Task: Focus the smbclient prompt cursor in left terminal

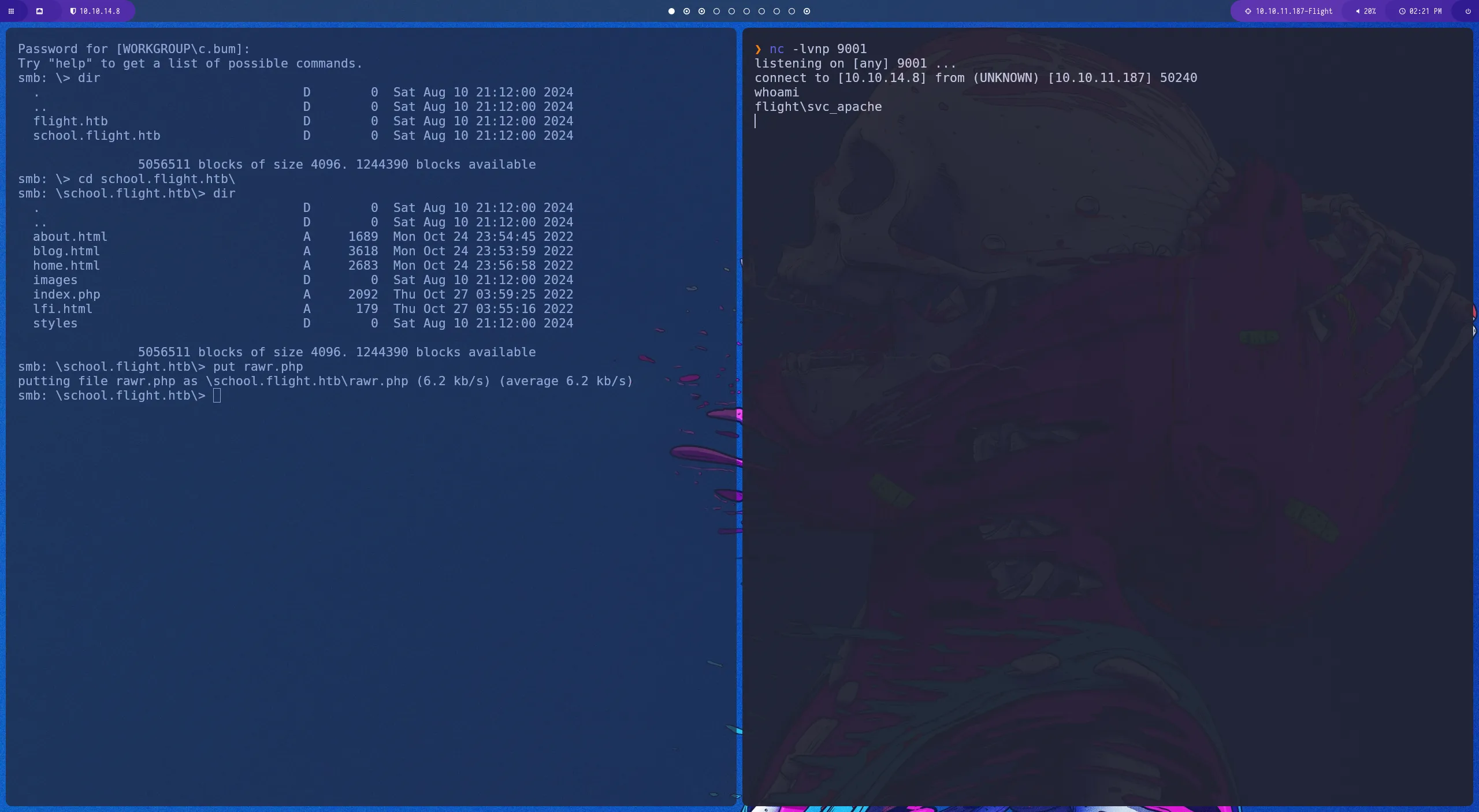Action: click(217, 396)
